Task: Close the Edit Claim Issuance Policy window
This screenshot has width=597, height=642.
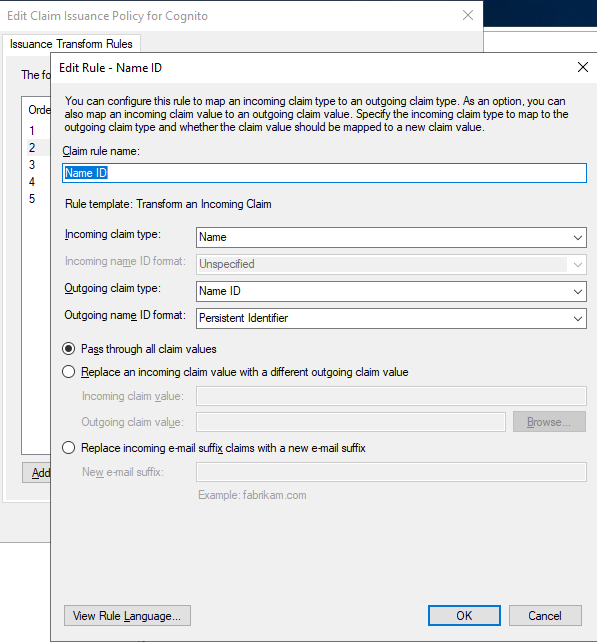Action: click(468, 16)
